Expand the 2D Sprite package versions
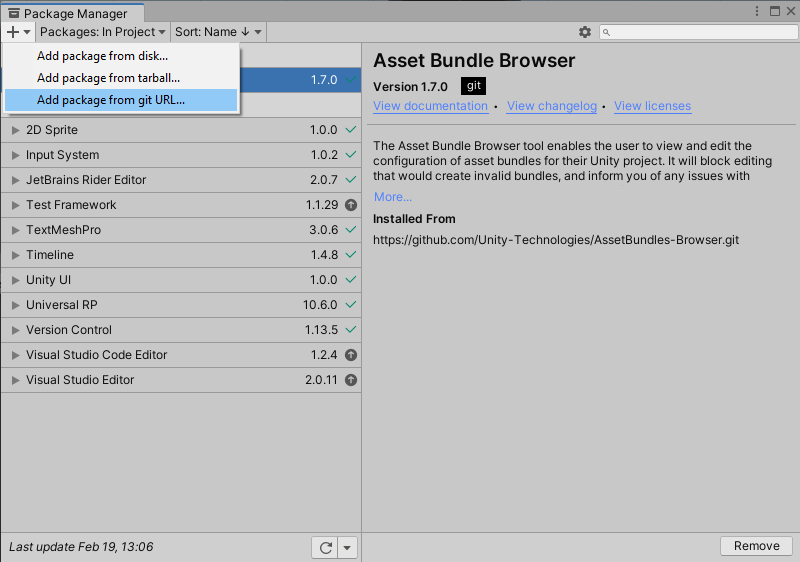Image resolution: width=800 pixels, height=562 pixels. click(x=16, y=130)
